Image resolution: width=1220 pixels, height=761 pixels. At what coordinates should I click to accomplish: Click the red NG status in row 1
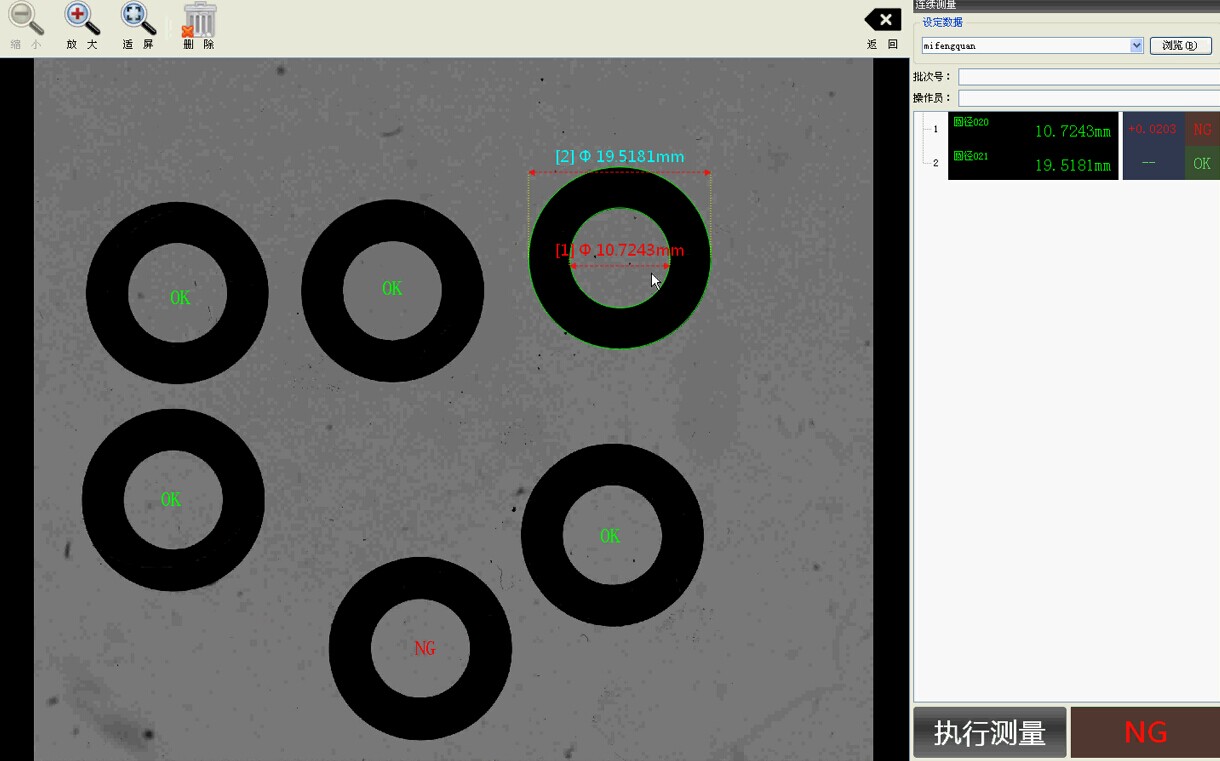coord(1202,130)
